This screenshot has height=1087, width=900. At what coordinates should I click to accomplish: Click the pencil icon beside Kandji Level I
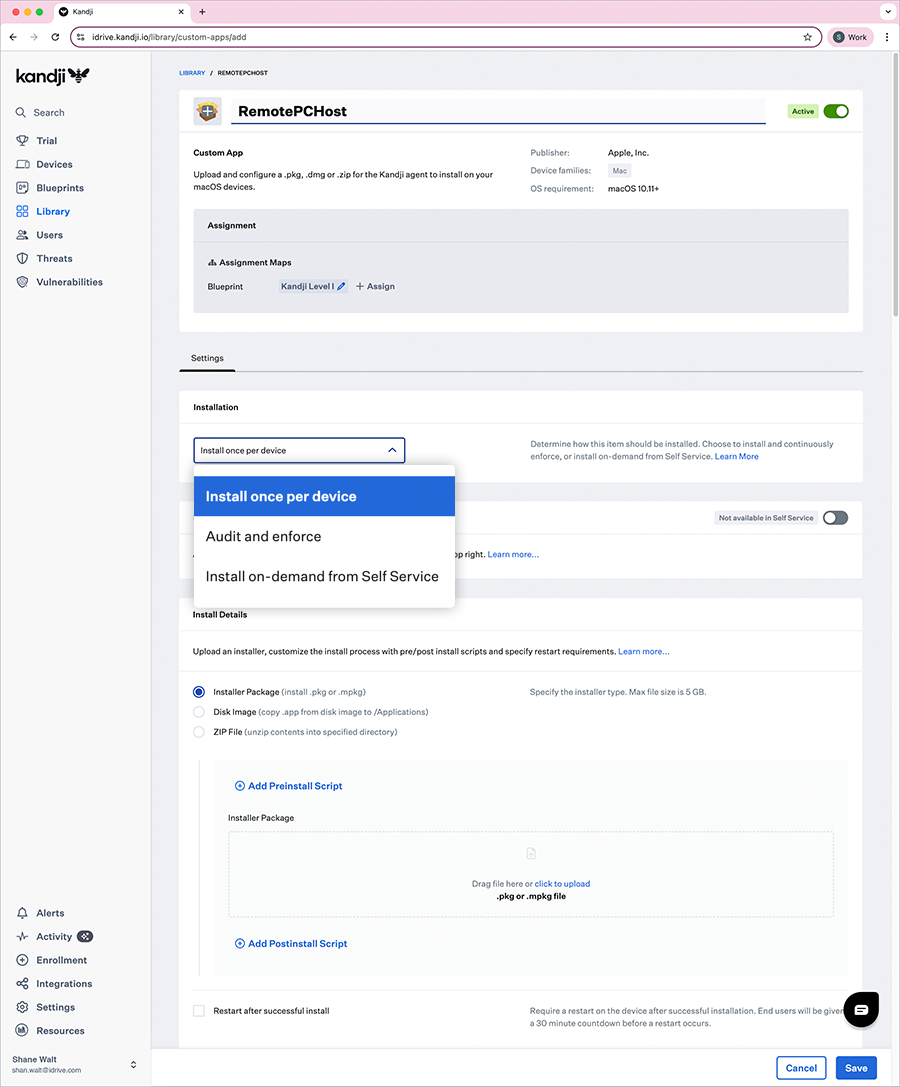tap(341, 286)
